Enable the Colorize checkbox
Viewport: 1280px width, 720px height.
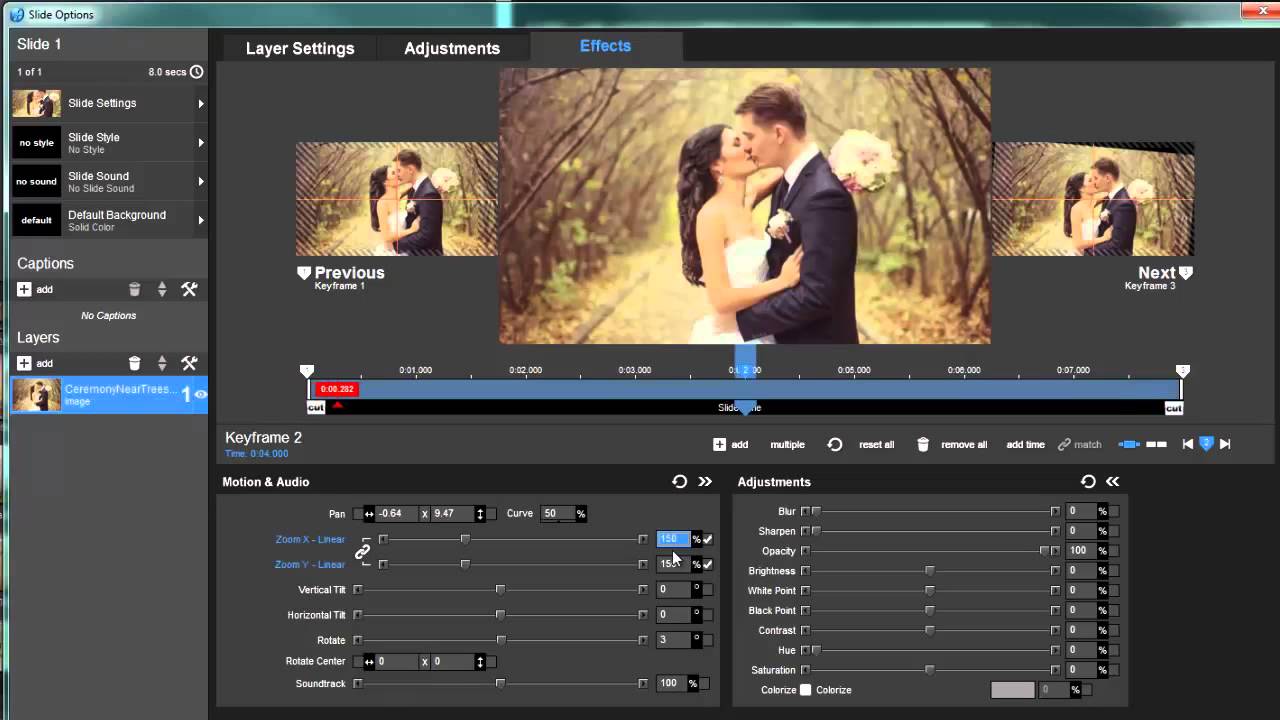tap(805, 690)
